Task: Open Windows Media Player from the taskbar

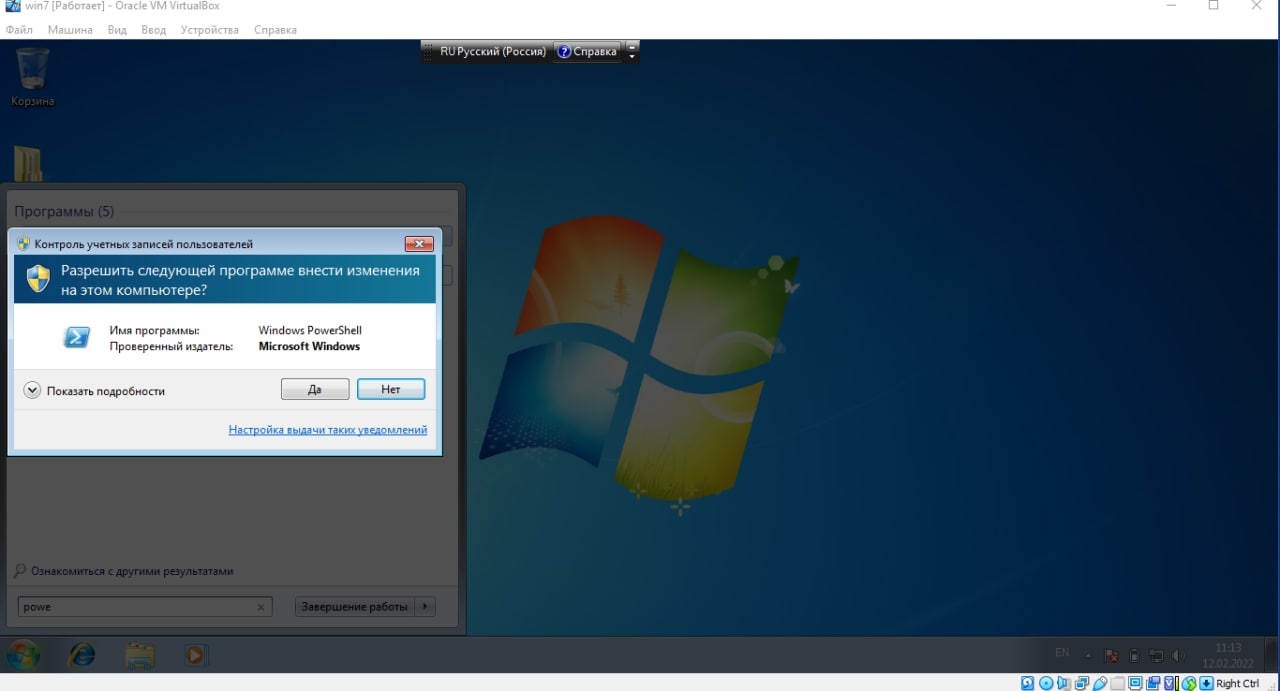Action: [x=196, y=655]
